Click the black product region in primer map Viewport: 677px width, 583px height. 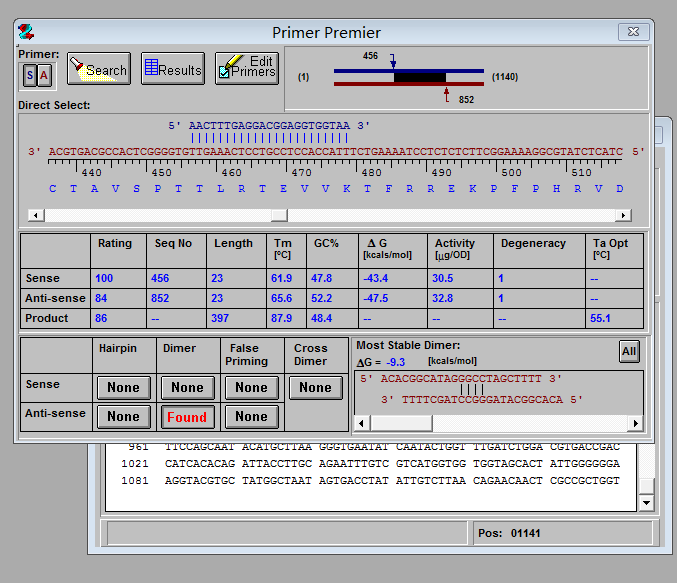pos(419,77)
